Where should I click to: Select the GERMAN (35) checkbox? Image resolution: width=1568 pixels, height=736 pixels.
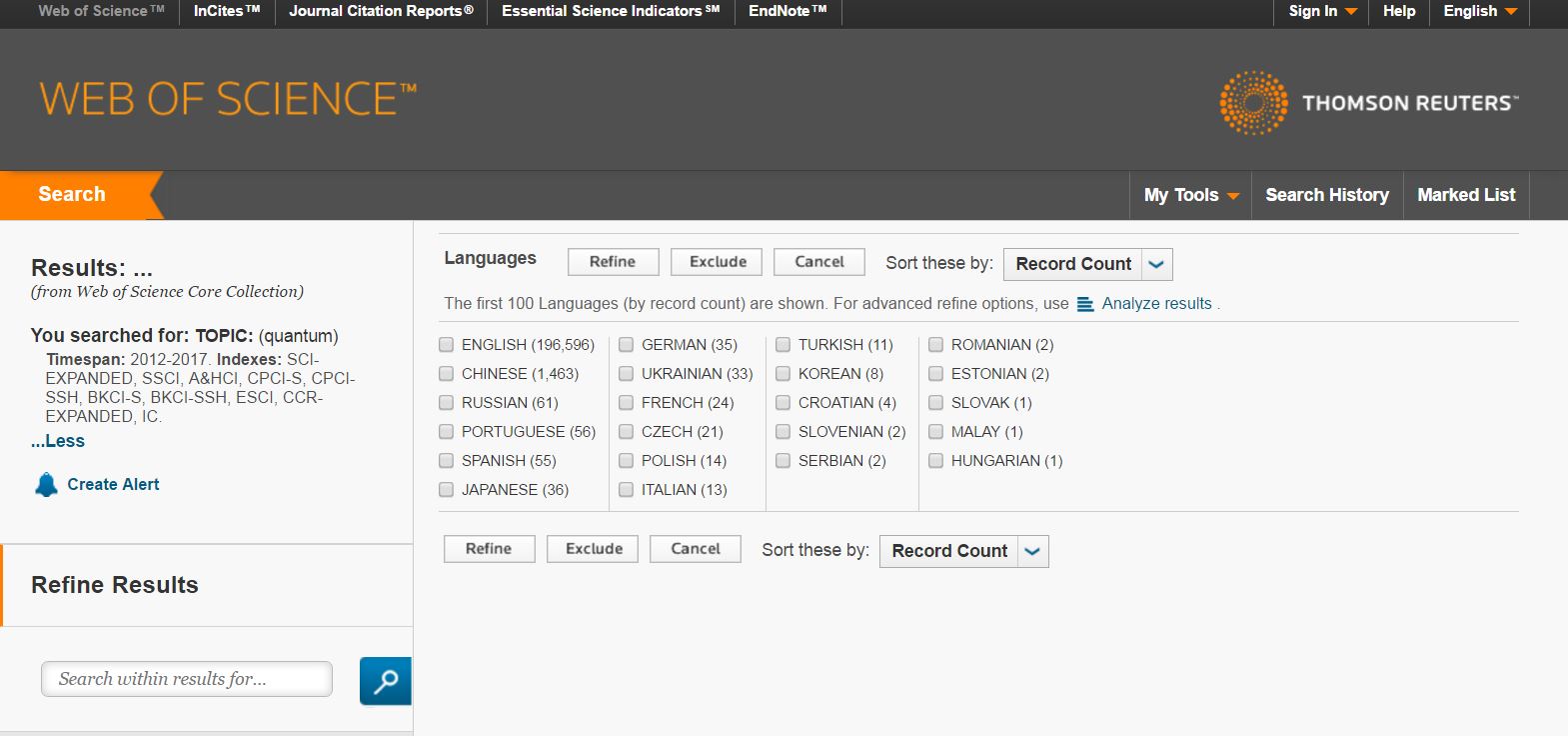(627, 345)
